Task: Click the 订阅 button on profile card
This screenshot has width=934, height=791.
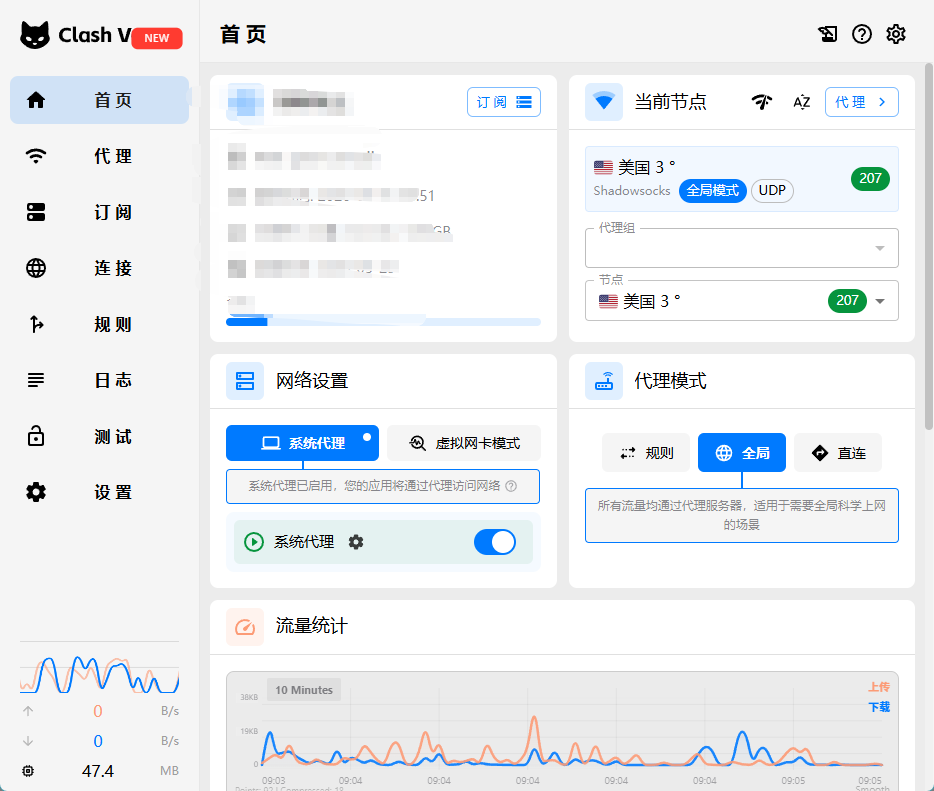Action: [504, 102]
